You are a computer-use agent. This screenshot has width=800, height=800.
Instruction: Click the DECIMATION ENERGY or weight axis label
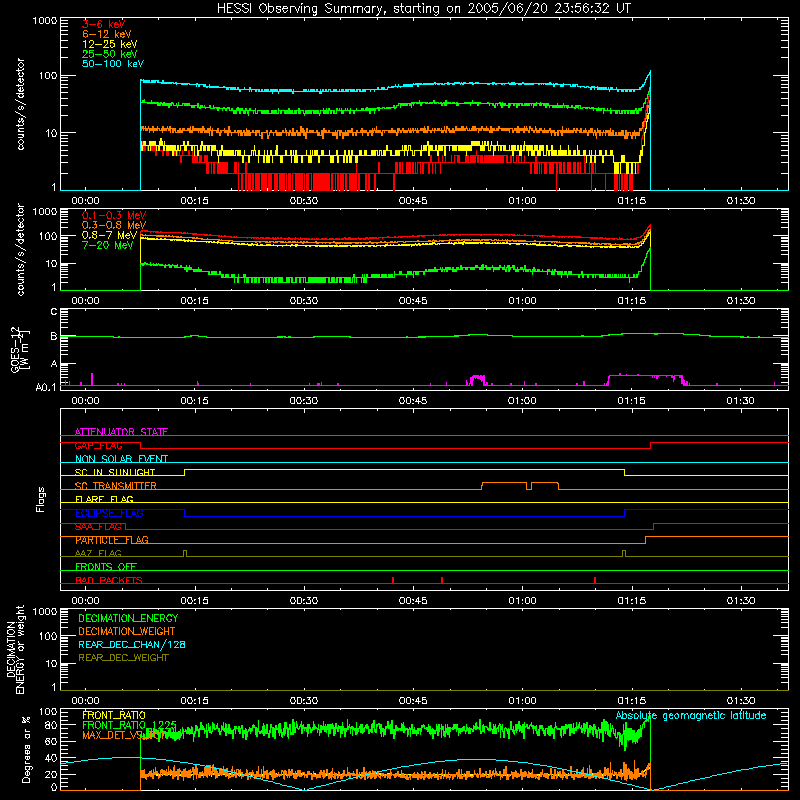[x=15, y=649]
